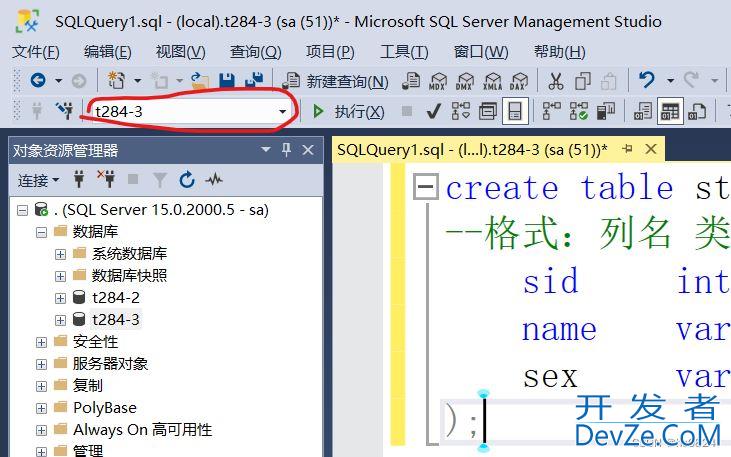Toggle Include Live Query Statistics
The height and width of the screenshot is (457, 731).
point(579,111)
